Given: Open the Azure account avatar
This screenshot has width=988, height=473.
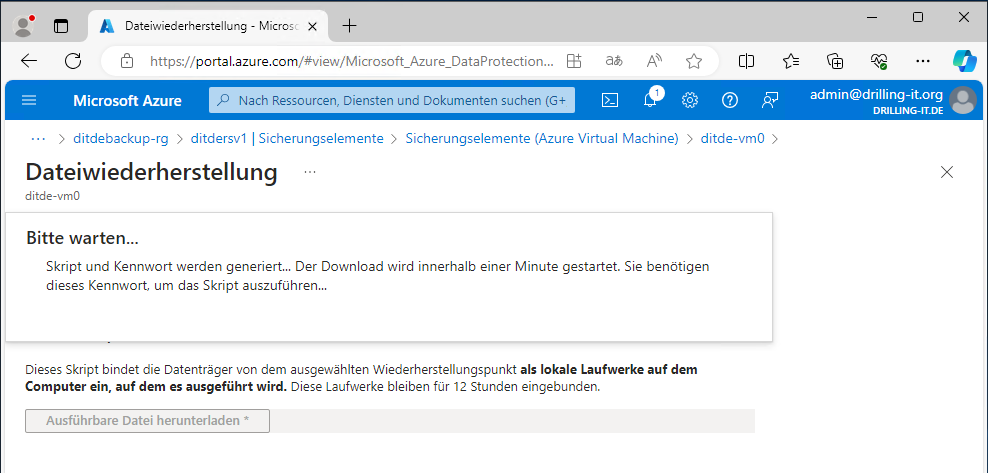Looking at the screenshot, I should (x=963, y=100).
